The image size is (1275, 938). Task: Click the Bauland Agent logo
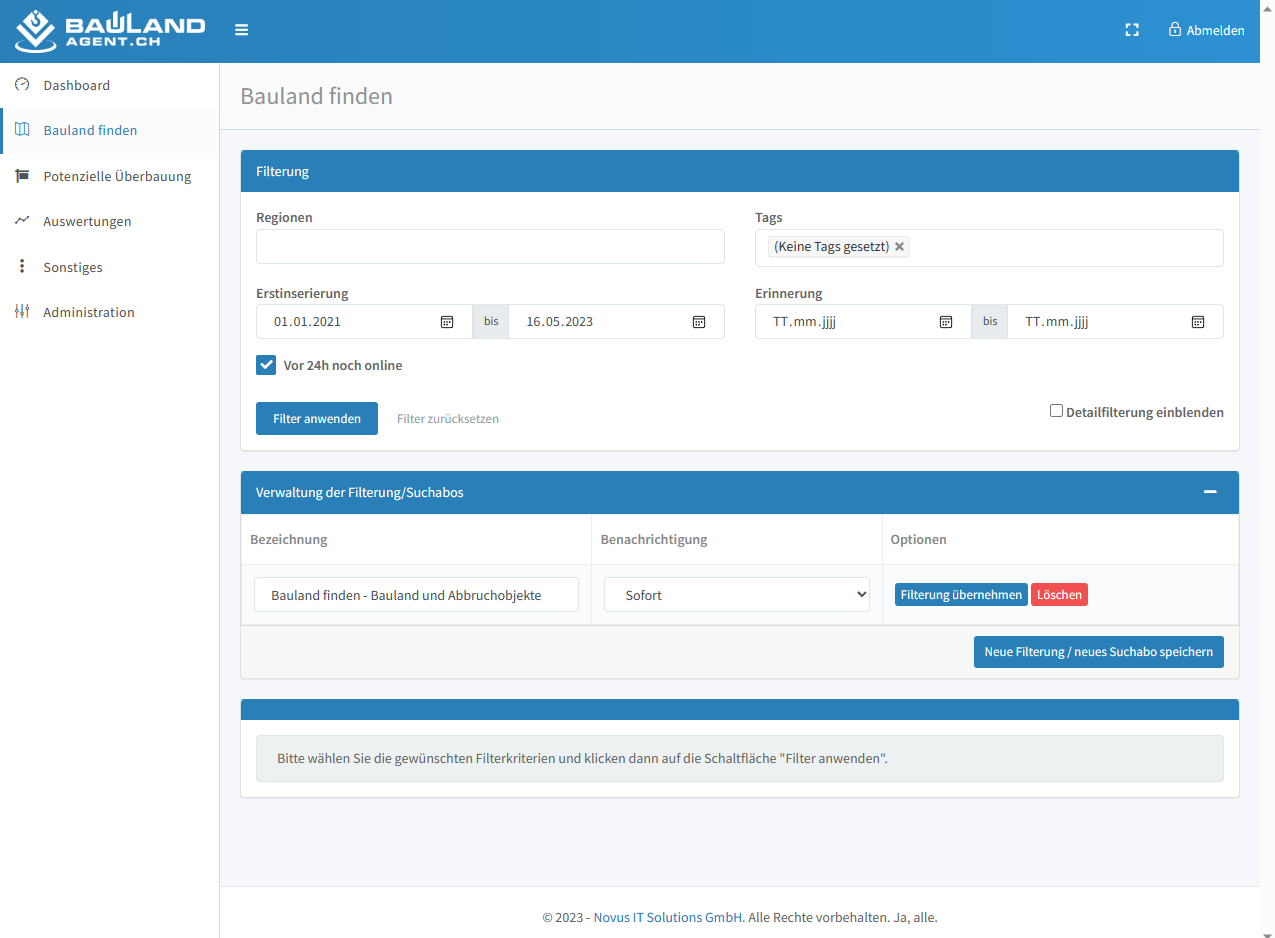(x=110, y=31)
